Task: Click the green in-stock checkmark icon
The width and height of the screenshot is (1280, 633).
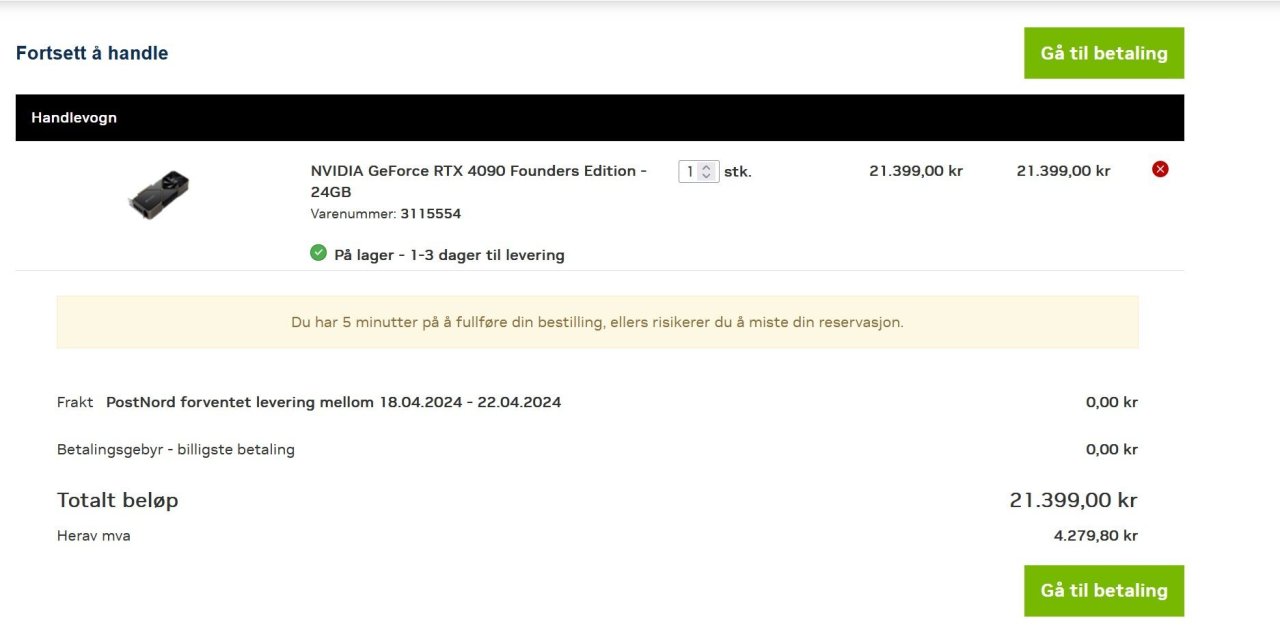Action: point(318,253)
